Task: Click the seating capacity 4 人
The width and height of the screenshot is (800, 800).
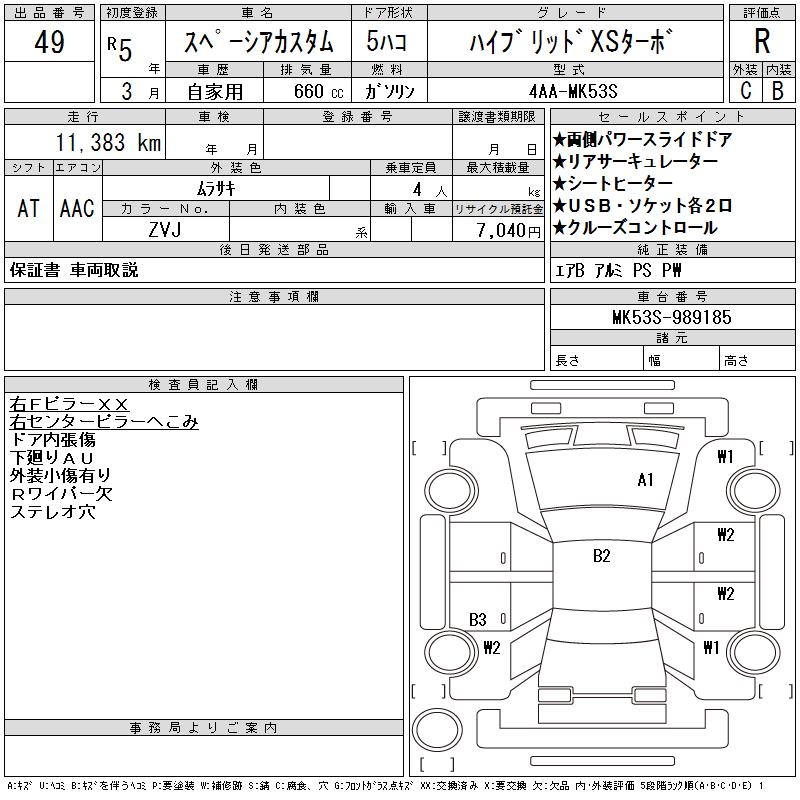Action: pyautogui.click(x=430, y=190)
